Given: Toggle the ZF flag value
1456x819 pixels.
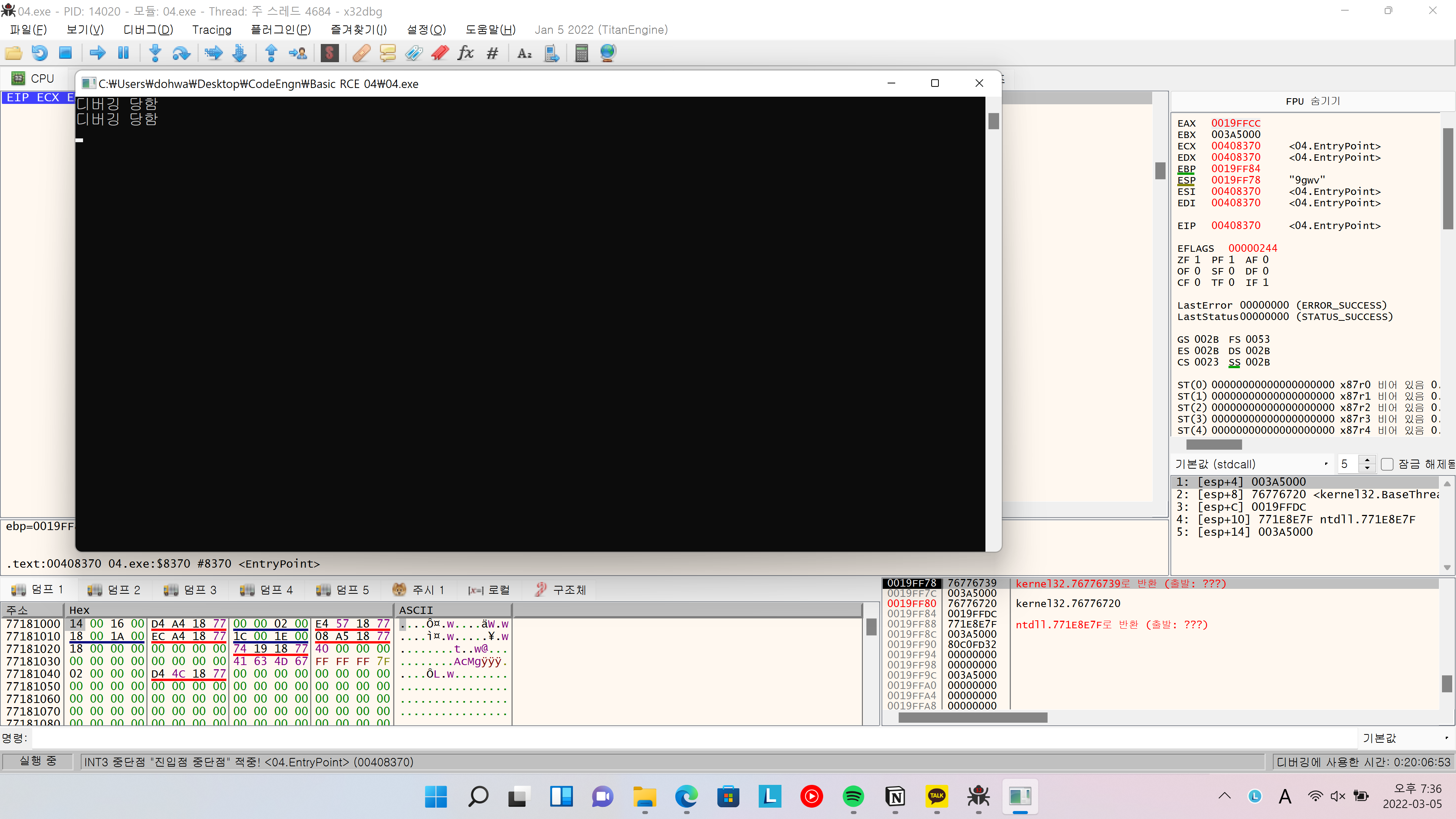Looking at the screenshot, I should click(x=1197, y=259).
